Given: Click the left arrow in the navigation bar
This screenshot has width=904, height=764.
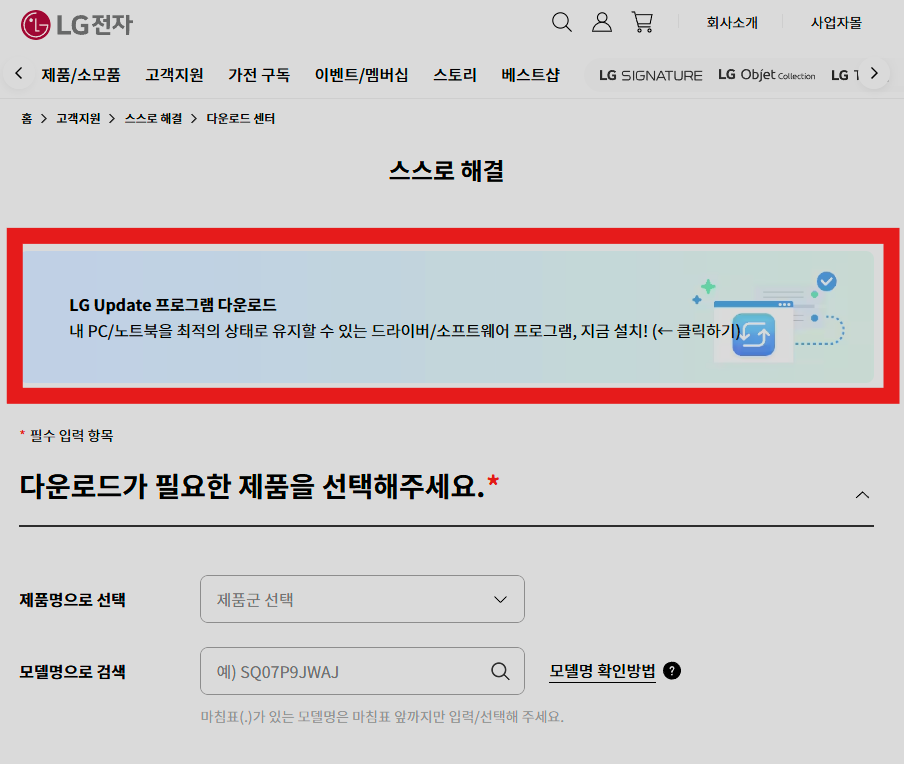Looking at the screenshot, I should 17,74.
